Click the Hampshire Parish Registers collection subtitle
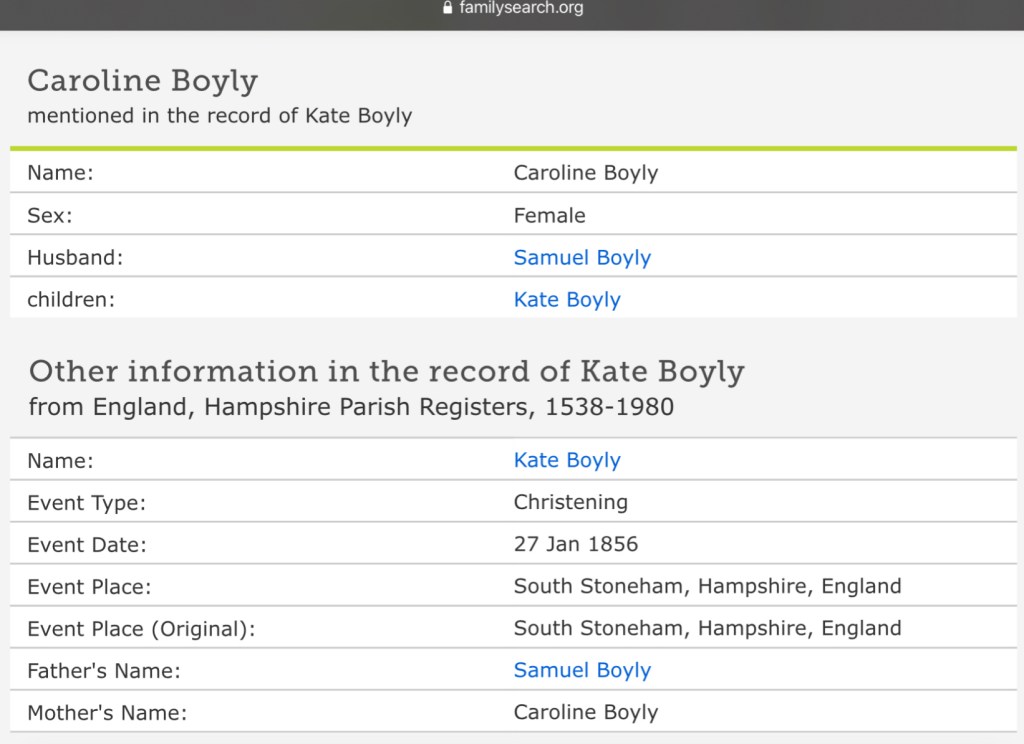The image size is (1024, 744). pyautogui.click(x=351, y=407)
